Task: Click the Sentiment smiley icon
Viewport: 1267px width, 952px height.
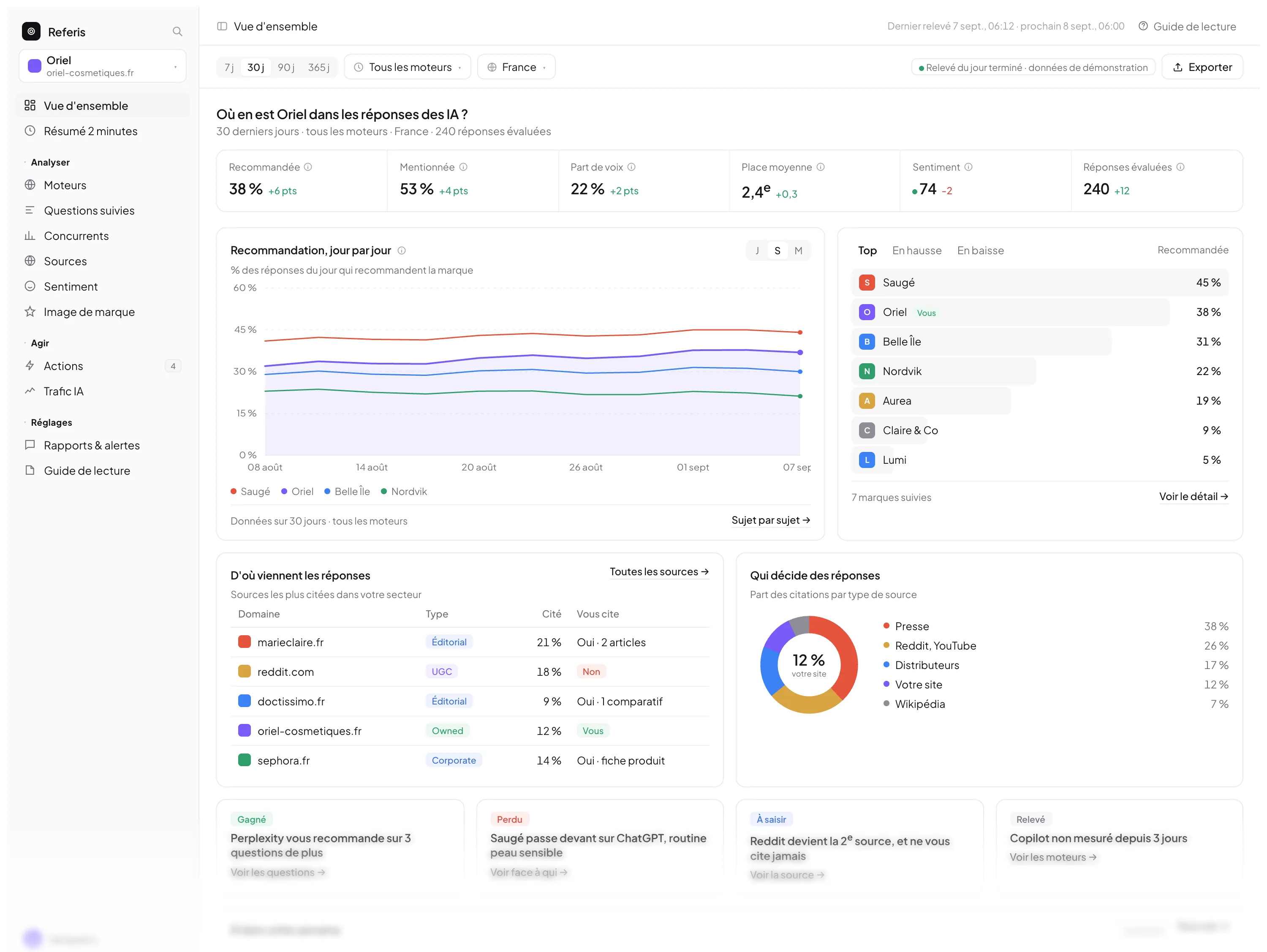Action: coord(30,286)
